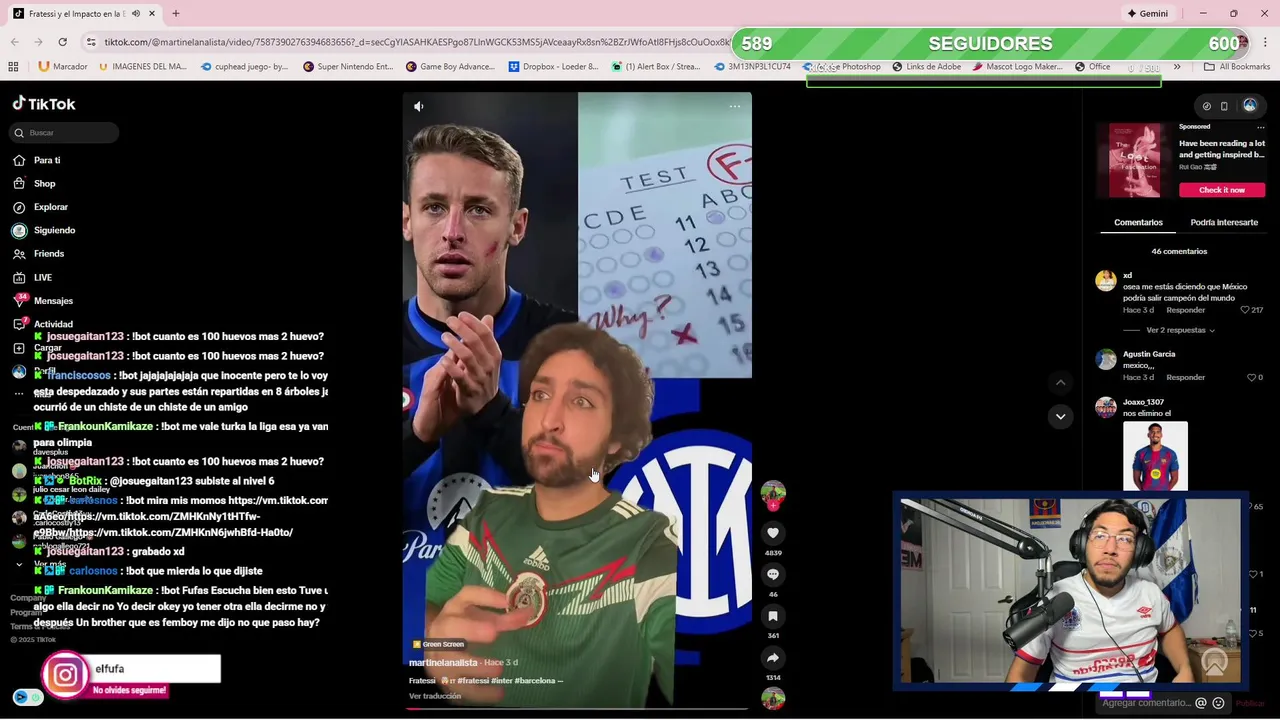The height and width of the screenshot is (720, 1280).
Task: Open the Joaxo_1307 commenter avatar
Action: click(1105, 407)
